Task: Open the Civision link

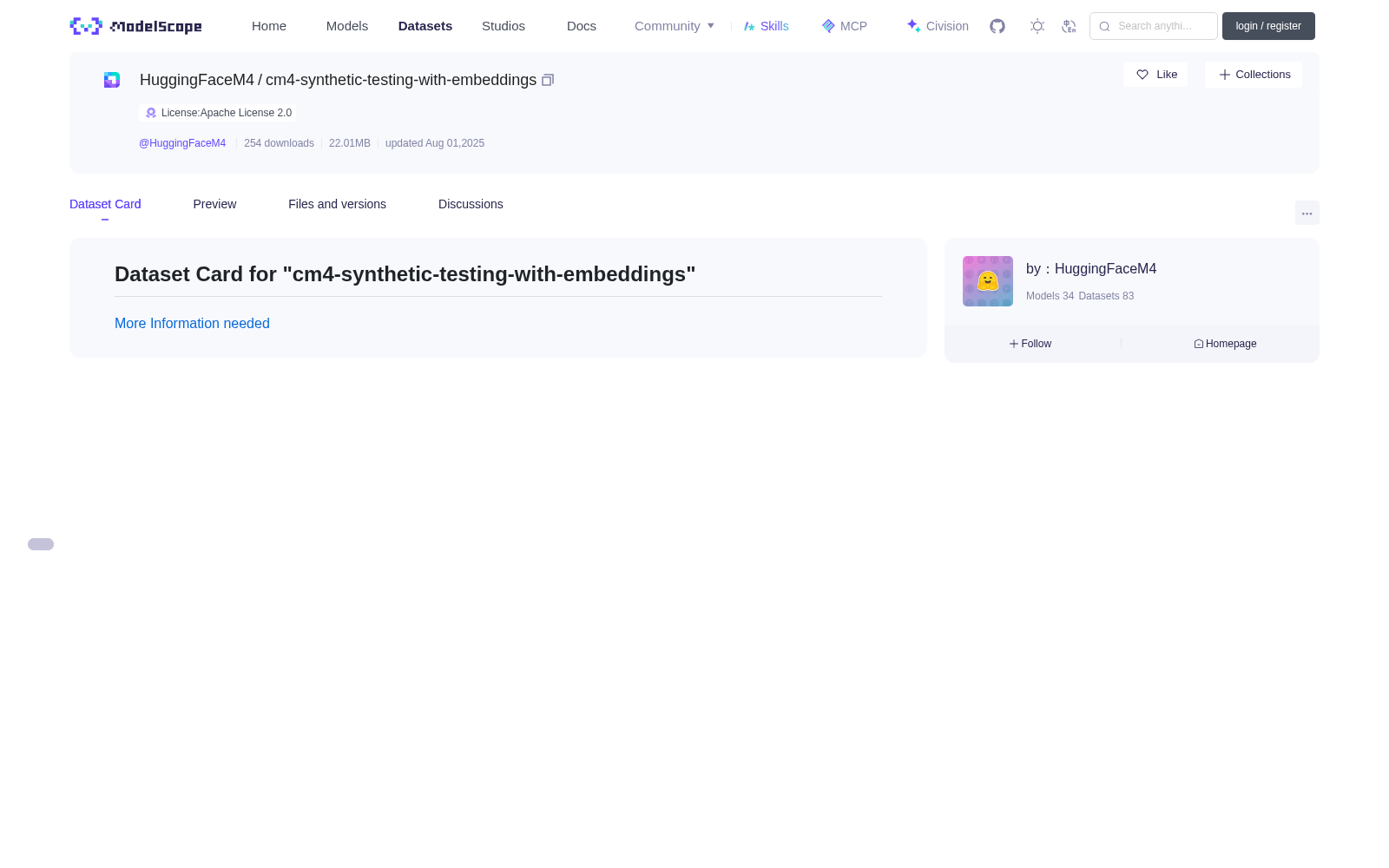Action: (938, 26)
